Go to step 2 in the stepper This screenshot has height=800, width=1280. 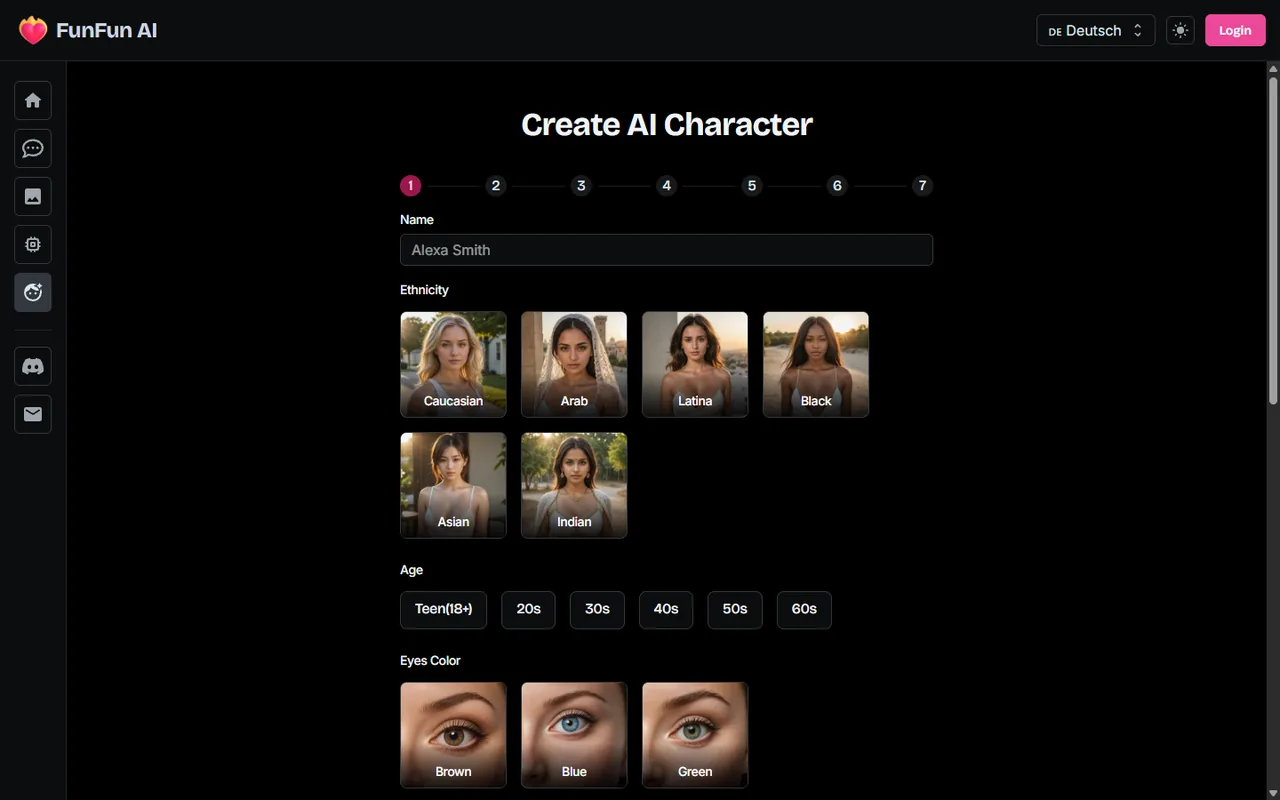pyautogui.click(x=495, y=185)
